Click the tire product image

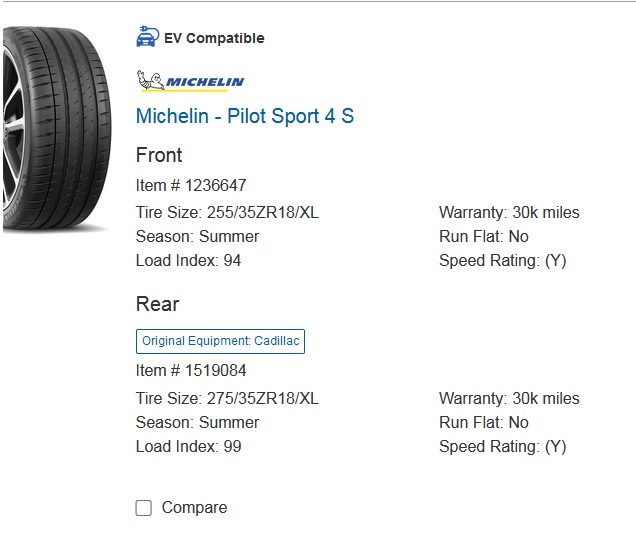pyautogui.click(x=55, y=128)
